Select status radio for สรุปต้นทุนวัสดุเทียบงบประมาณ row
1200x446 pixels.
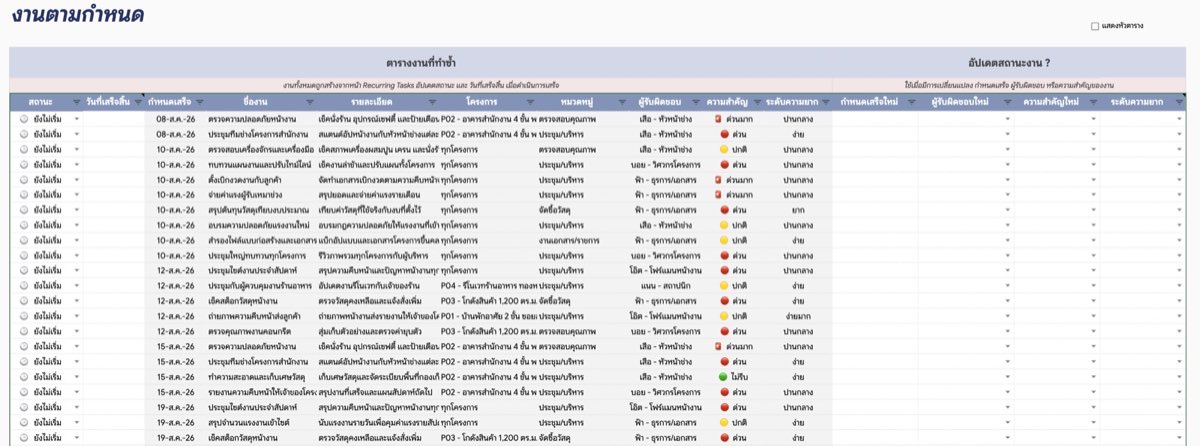point(23,210)
